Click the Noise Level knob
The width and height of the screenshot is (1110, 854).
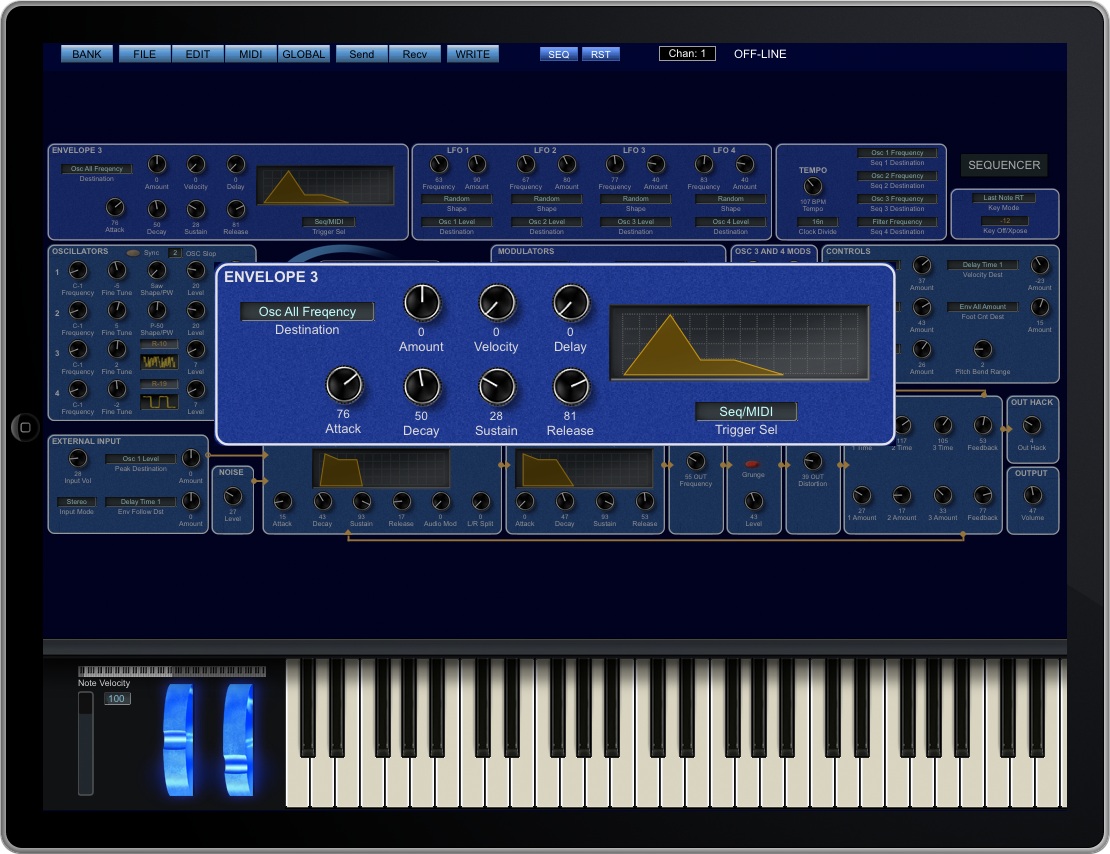(233, 496)
